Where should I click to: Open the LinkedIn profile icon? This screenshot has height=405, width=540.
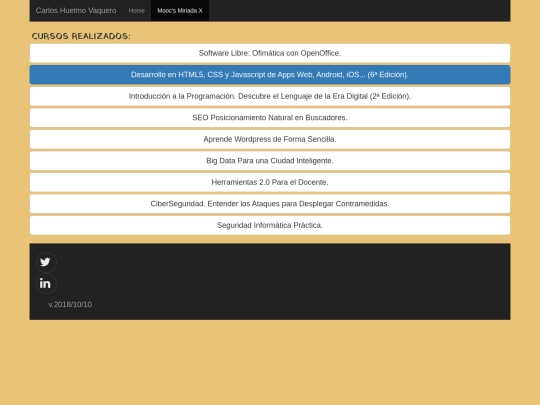tap(46, 283)
